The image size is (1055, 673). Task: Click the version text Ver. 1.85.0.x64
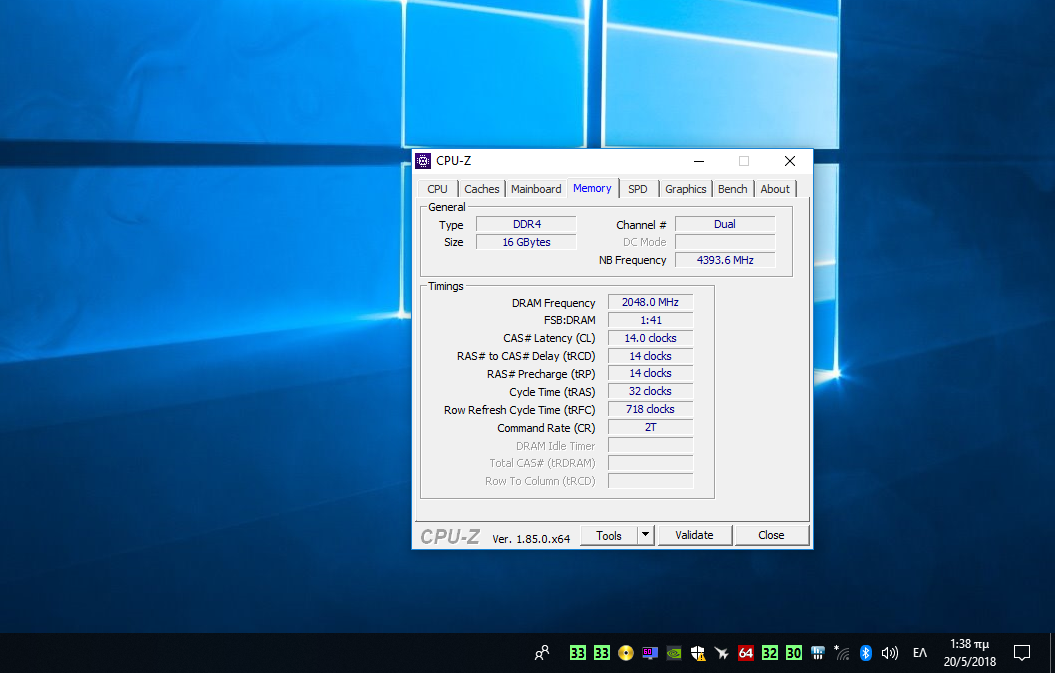coord(531,538)
